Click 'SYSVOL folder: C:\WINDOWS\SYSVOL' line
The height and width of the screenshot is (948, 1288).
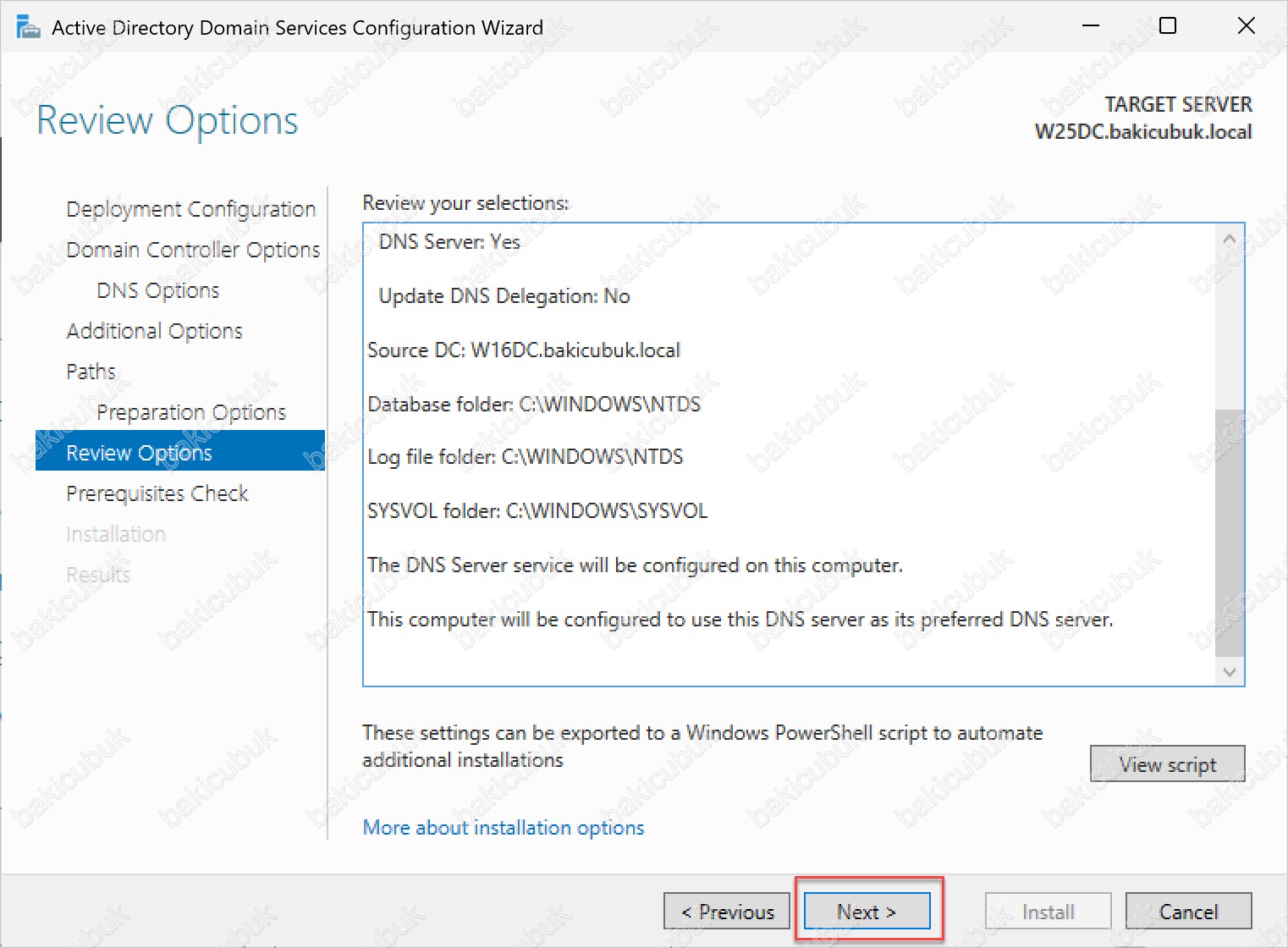[x=537, y=511]
